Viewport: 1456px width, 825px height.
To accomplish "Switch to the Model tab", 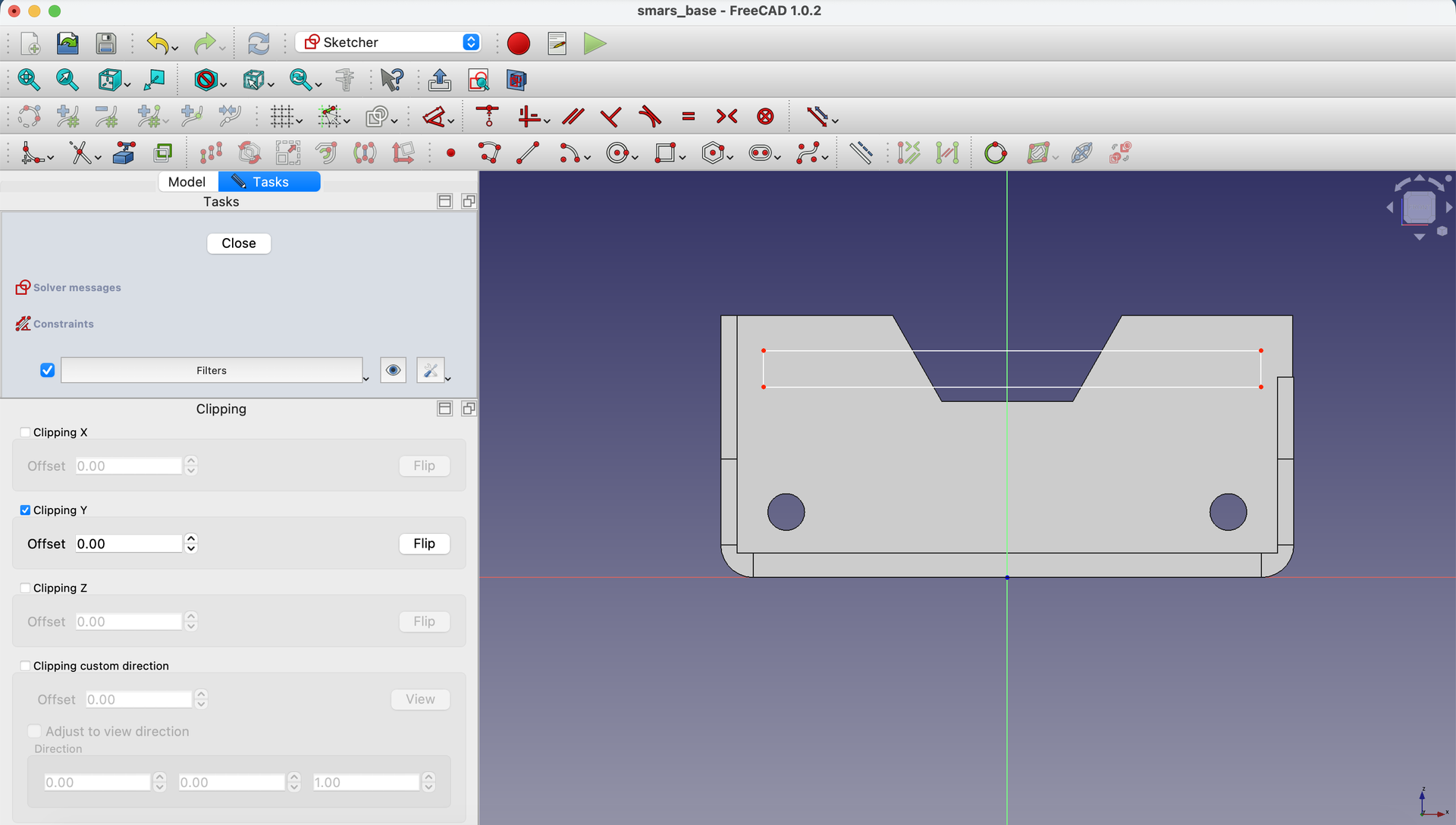I will [187, 182].
